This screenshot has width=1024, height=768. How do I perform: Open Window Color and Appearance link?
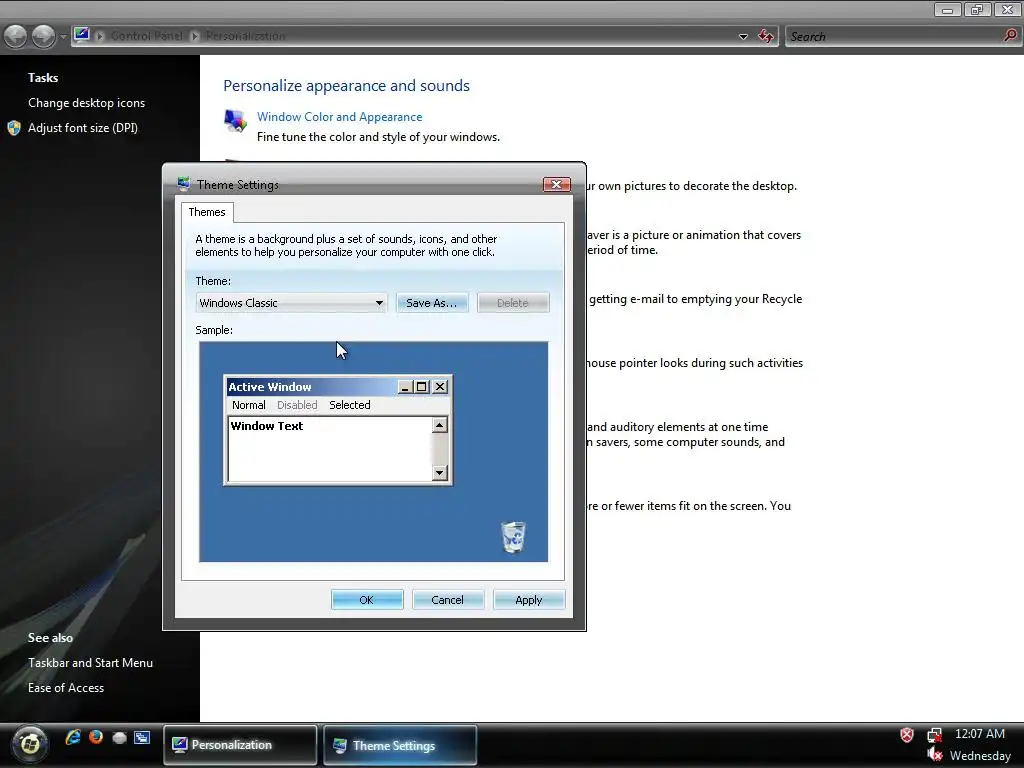(339, 117)
